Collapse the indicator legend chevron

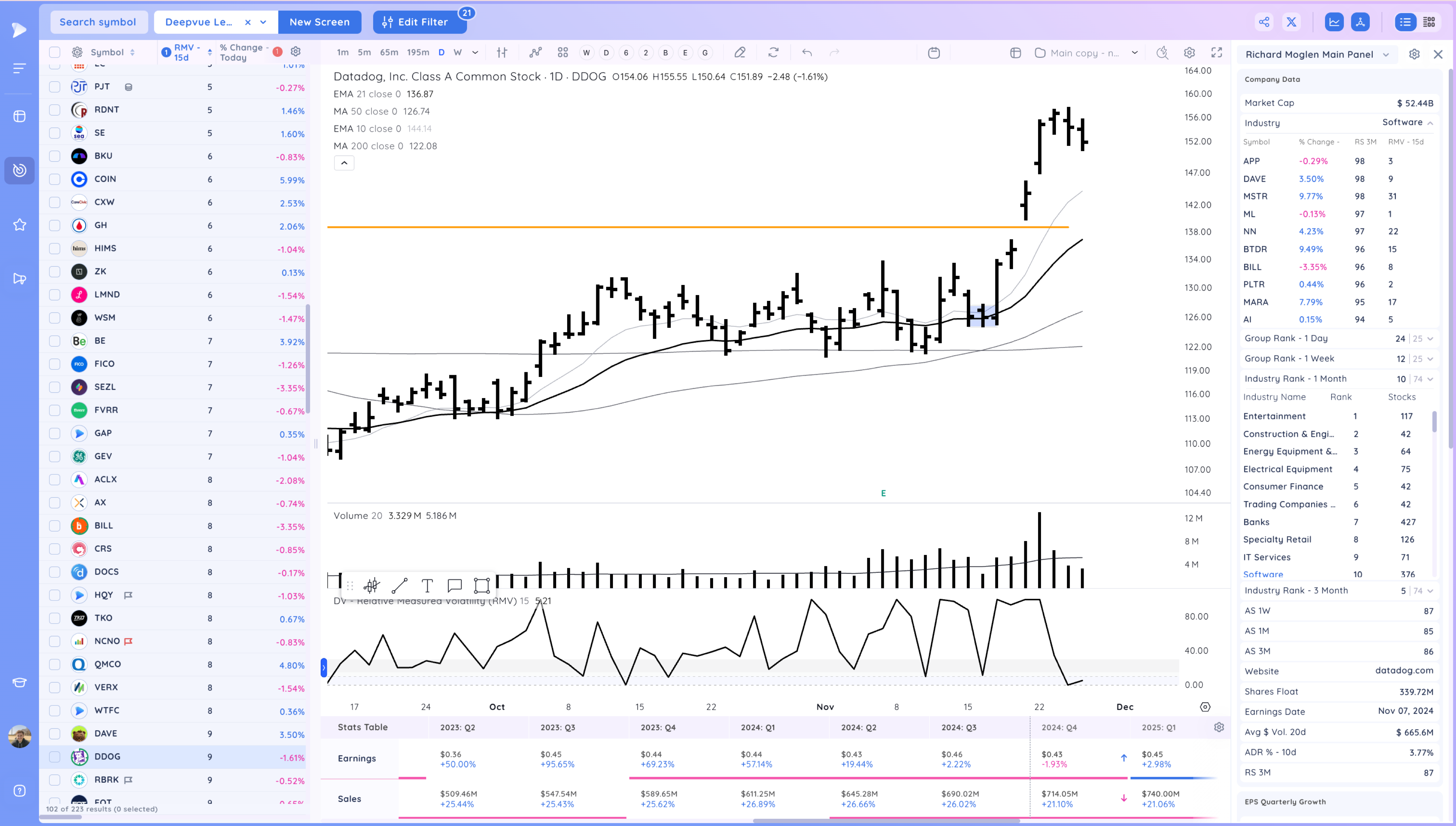coord(344,163)
